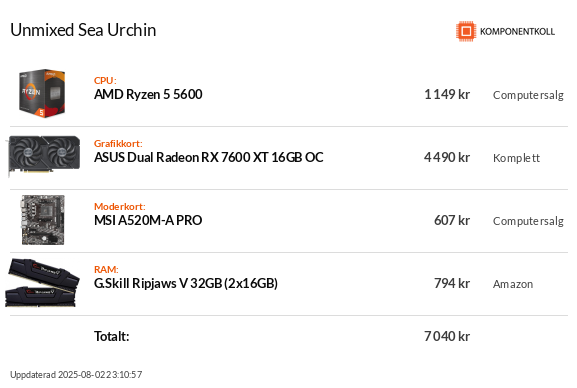
Task: Open the AMD Ryzen 5 5600 product
Action: 148,95
